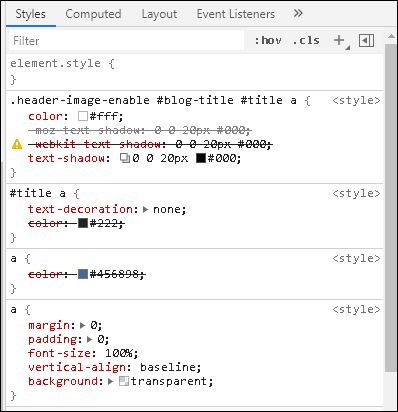This screenshot has height=412, width=398.
Task: Click the #fff color value
Action: click(103, 116)
